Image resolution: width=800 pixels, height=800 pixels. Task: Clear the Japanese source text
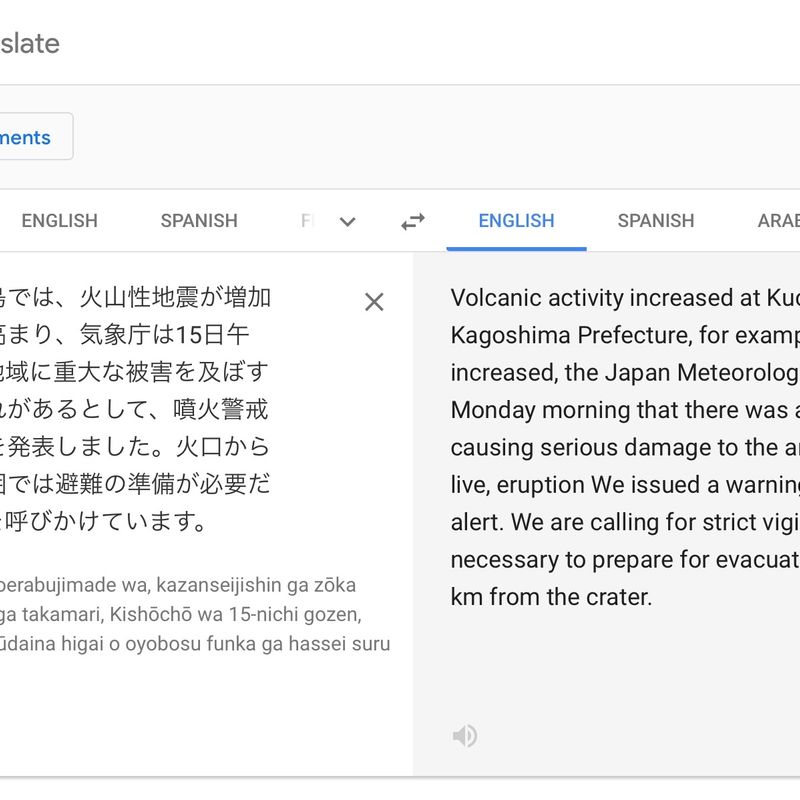click(374, 302)
